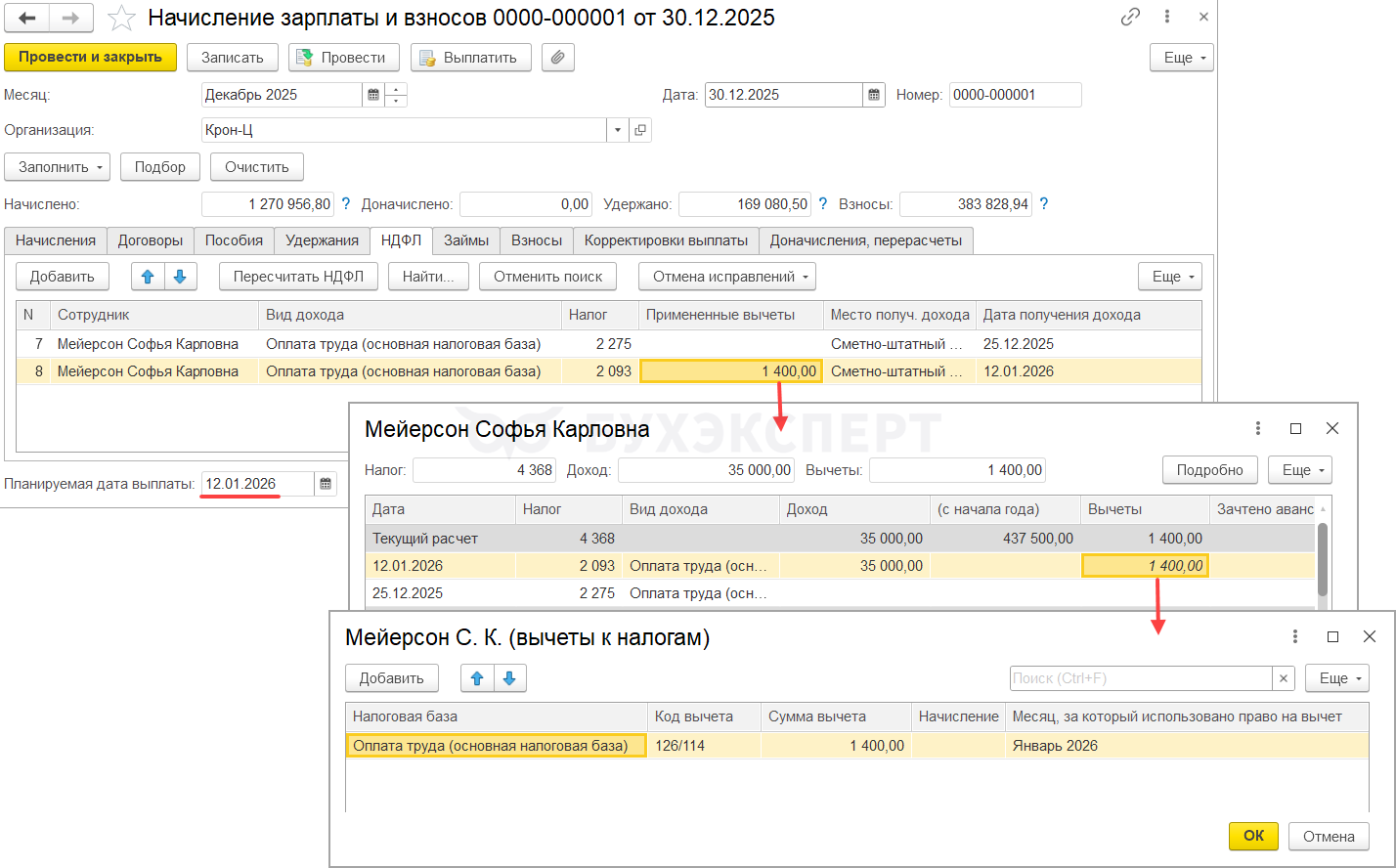Click the Подробно button in employee dialog
Image resolution: width=1396 pixels, height=868 pixels.
pyautogui.click(x=1209, y=470)
